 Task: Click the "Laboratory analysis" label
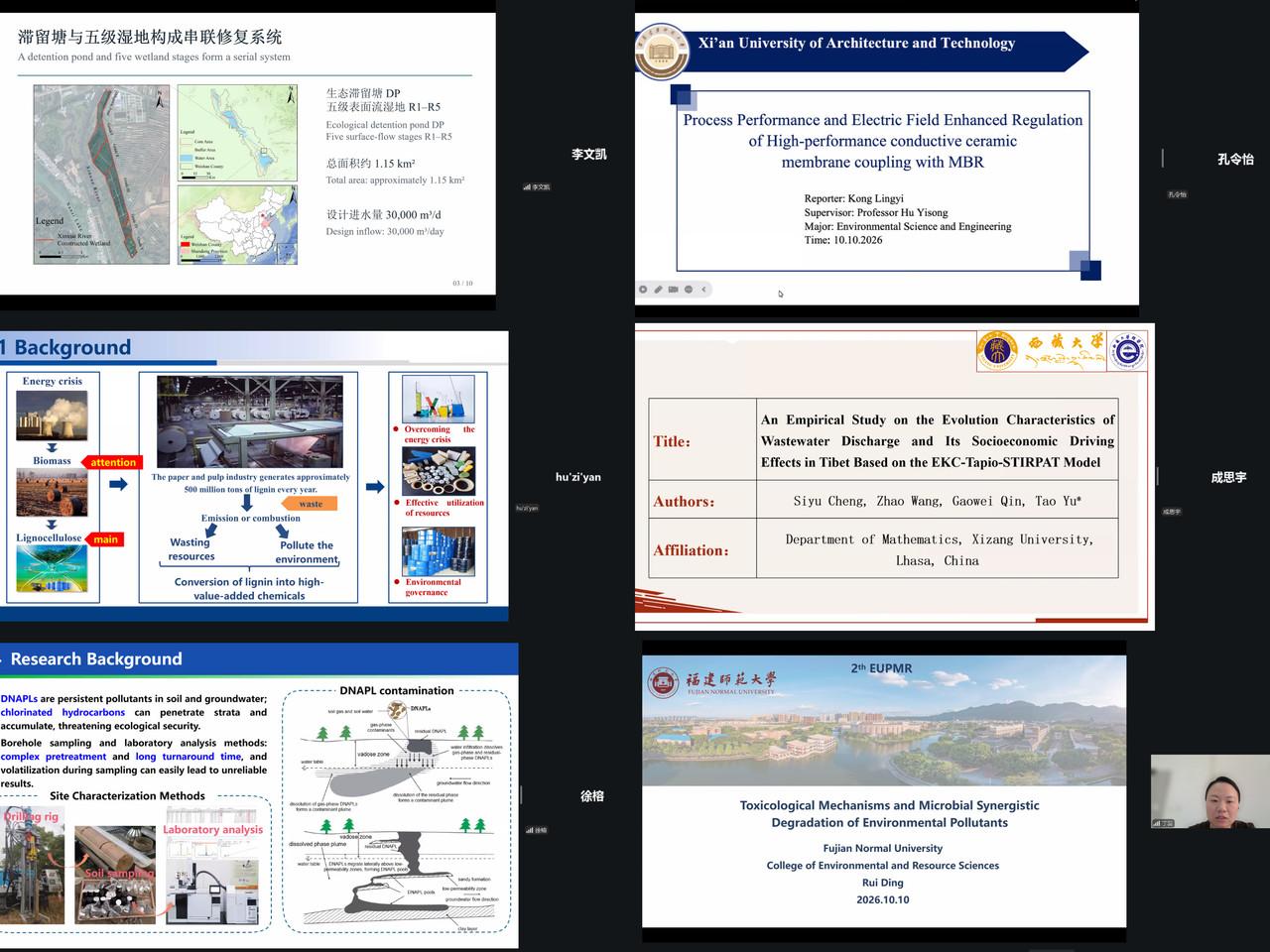coord(213,829)
